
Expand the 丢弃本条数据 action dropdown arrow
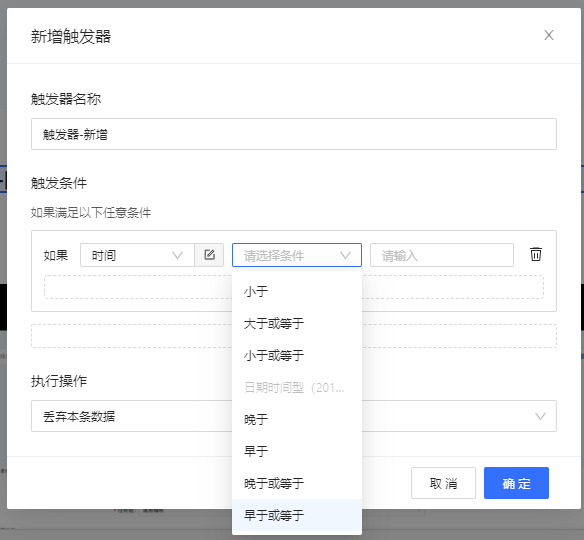point(540,416)
